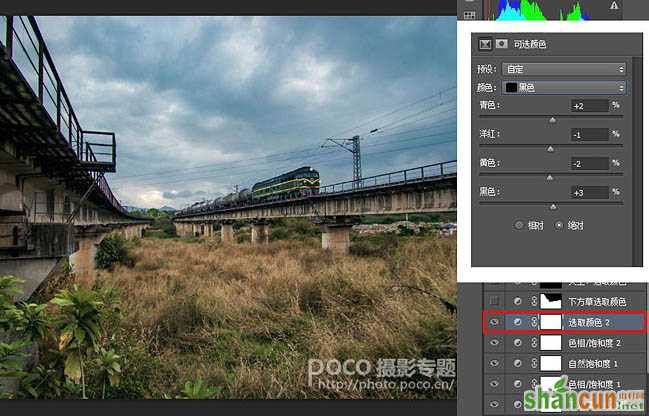Click the 黄色 yellow percentage value field
Screen dimensions: 649x416
tap(589, 164)
